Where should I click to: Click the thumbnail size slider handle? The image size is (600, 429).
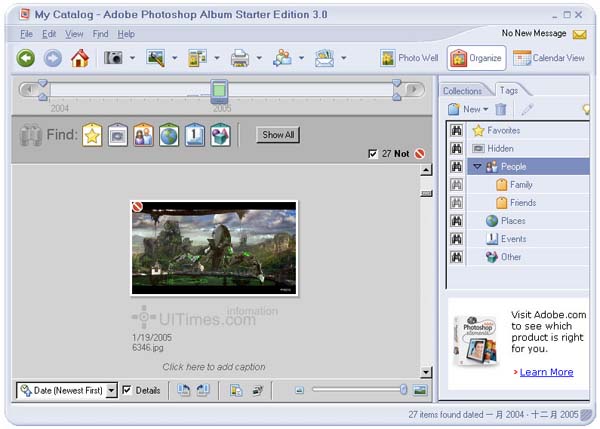point(403,390)
